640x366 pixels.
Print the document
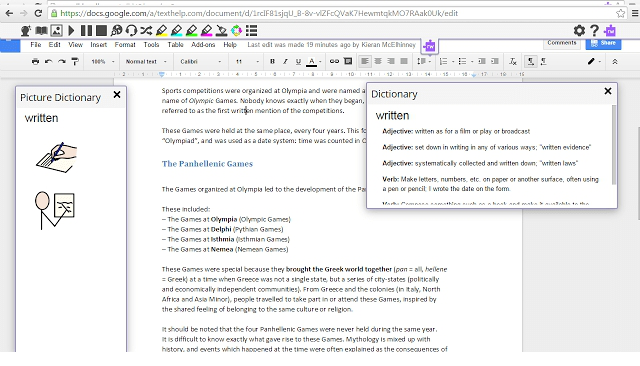pyautogui.click(x=36, y=62)
